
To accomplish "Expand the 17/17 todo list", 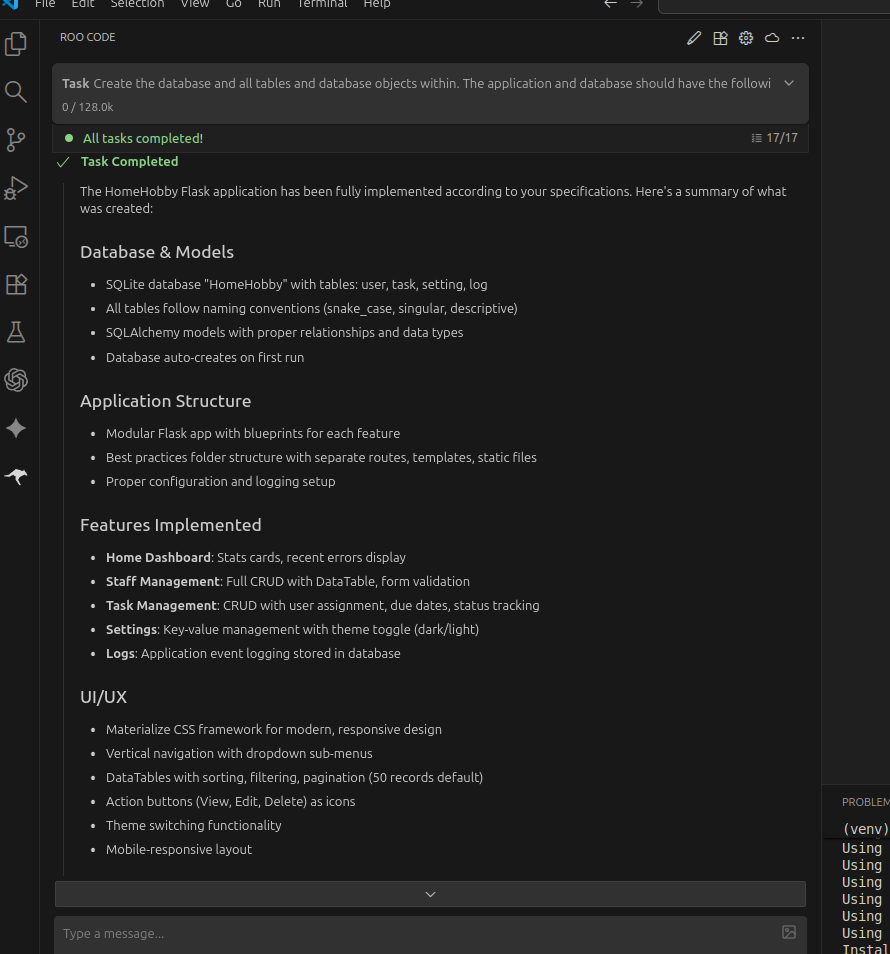I will coord(775,138).
